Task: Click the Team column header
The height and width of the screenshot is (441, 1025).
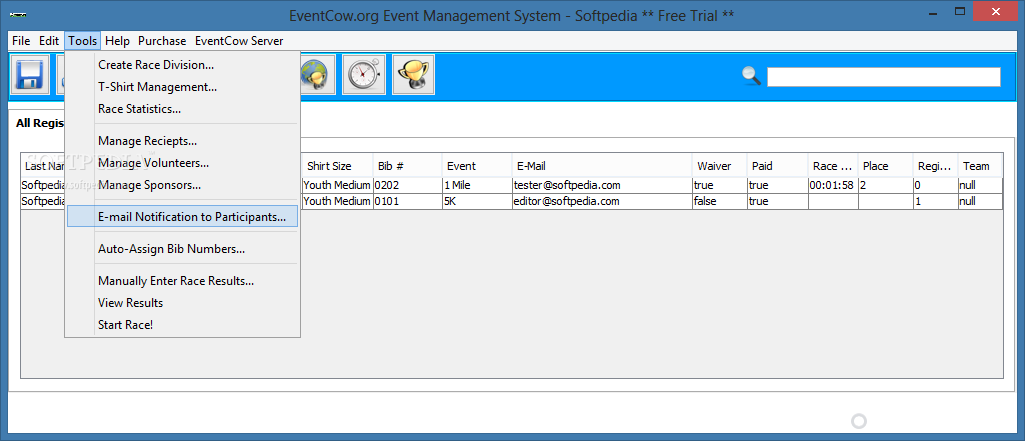Action: coord(981,166)
